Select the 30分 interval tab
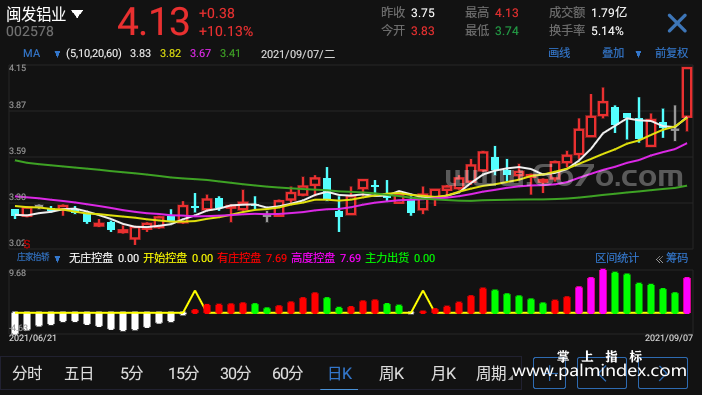 (235, 373)
